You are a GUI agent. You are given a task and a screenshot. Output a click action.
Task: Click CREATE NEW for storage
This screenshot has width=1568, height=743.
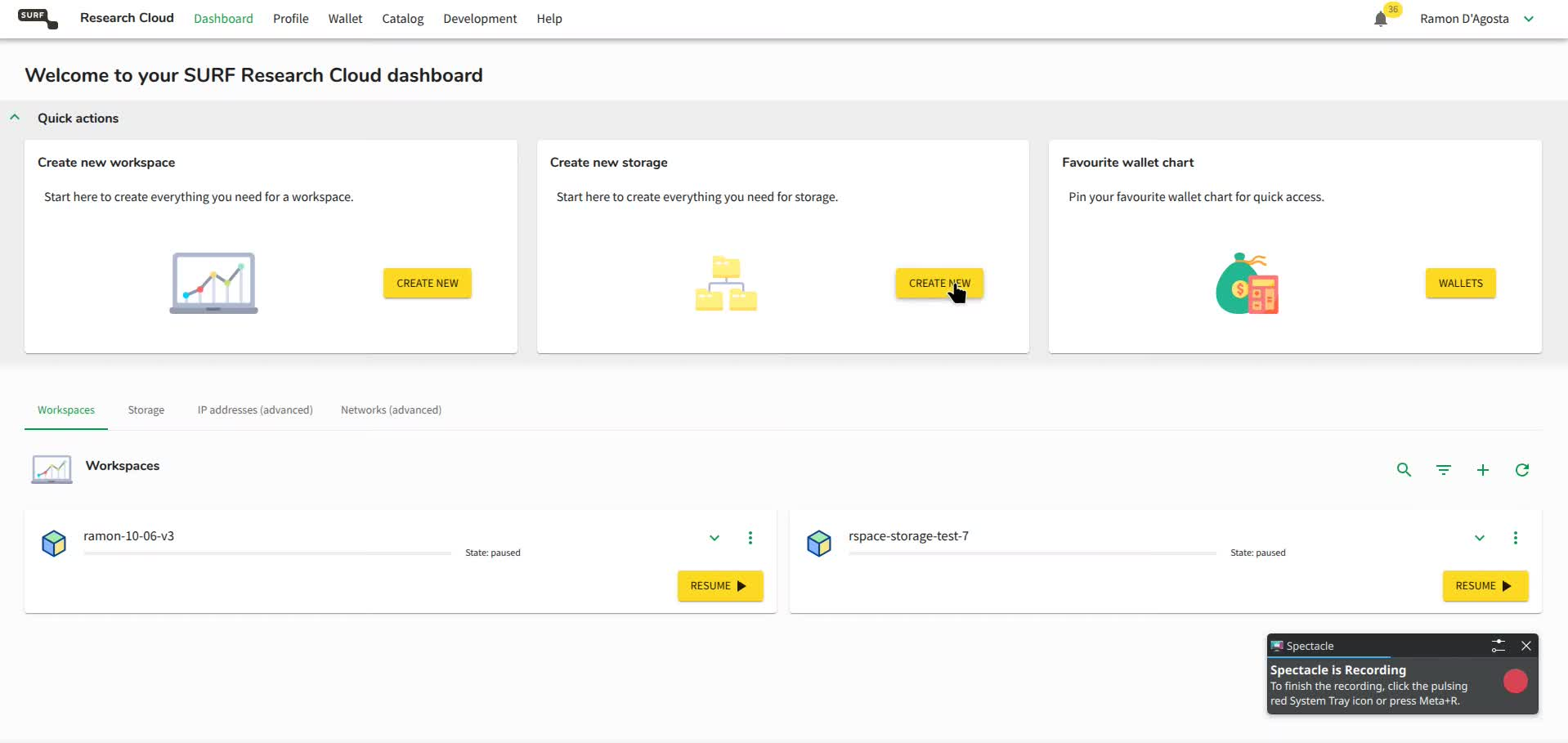(x=939, y=284)
